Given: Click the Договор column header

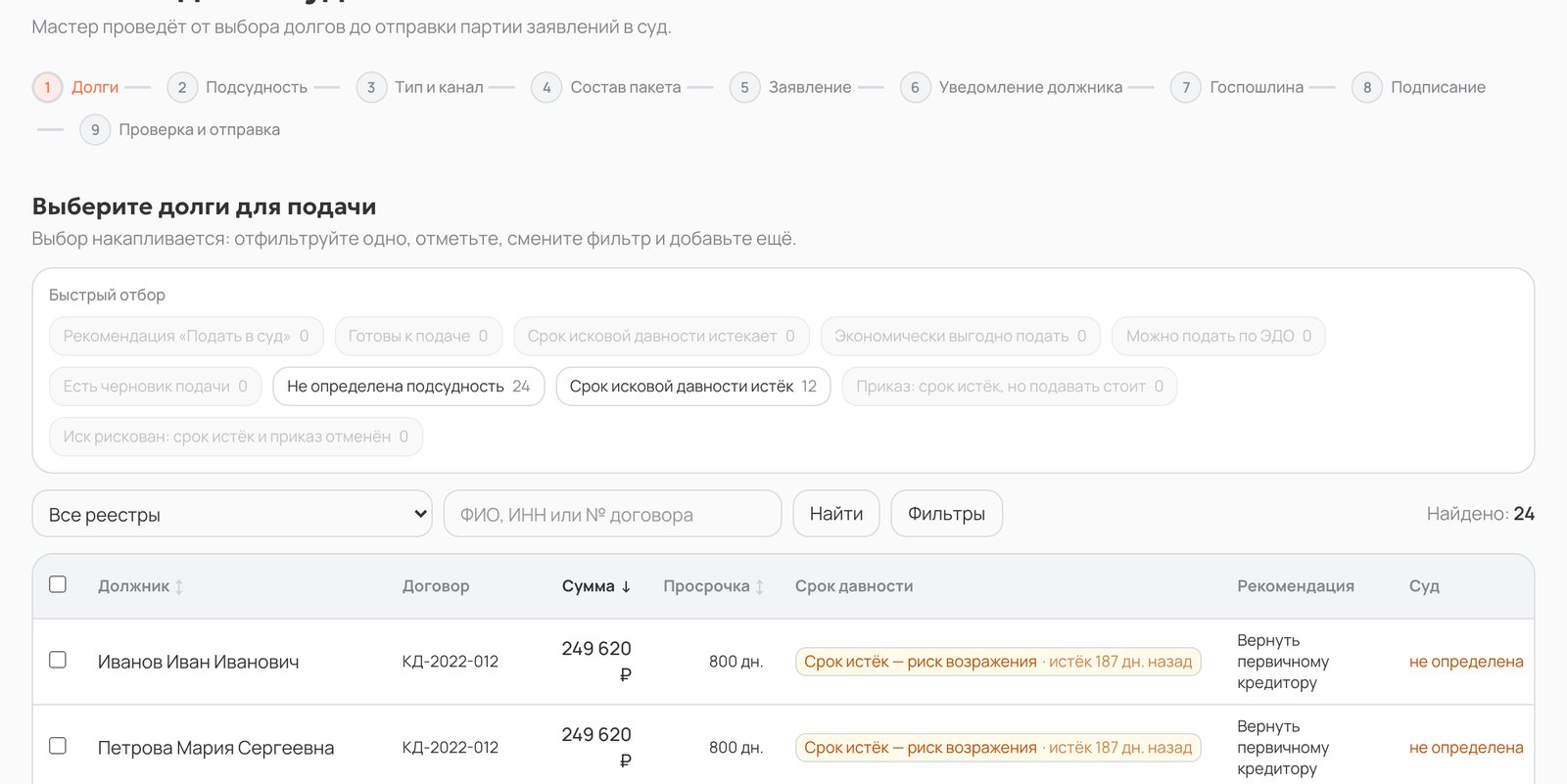Looking at the screenshot, I should click(436, 586).
